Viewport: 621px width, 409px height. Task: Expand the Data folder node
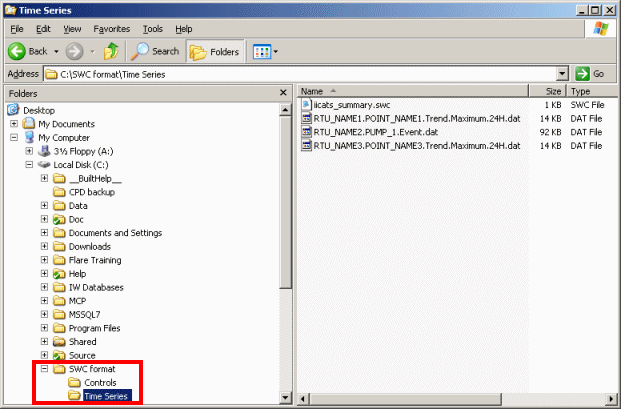coord(44,205)
